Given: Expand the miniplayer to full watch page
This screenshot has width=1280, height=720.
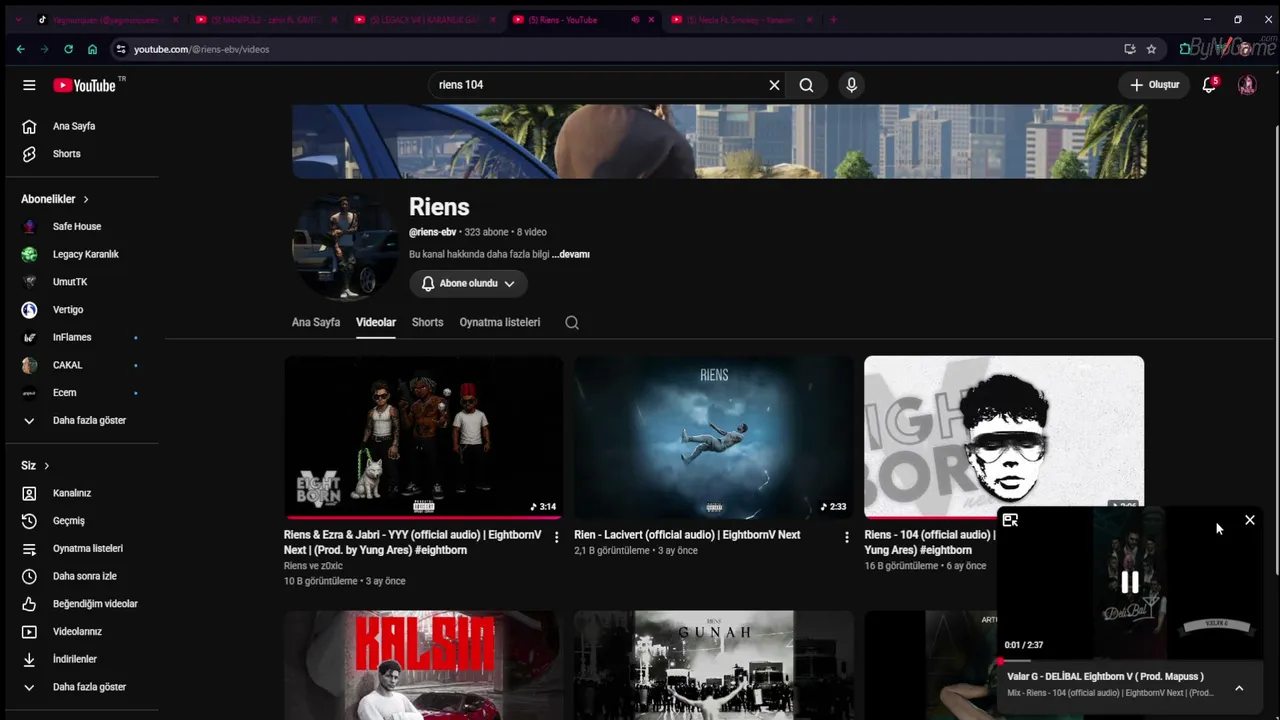Looking at the screenshot, I should click(1010, 520).
